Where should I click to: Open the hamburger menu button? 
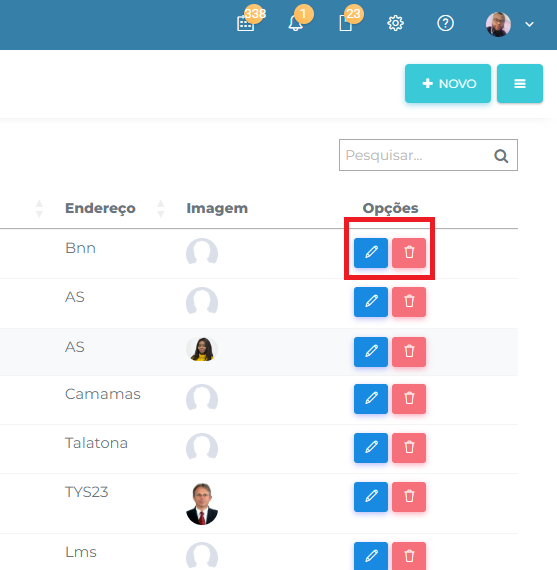(x=520, y=84)
